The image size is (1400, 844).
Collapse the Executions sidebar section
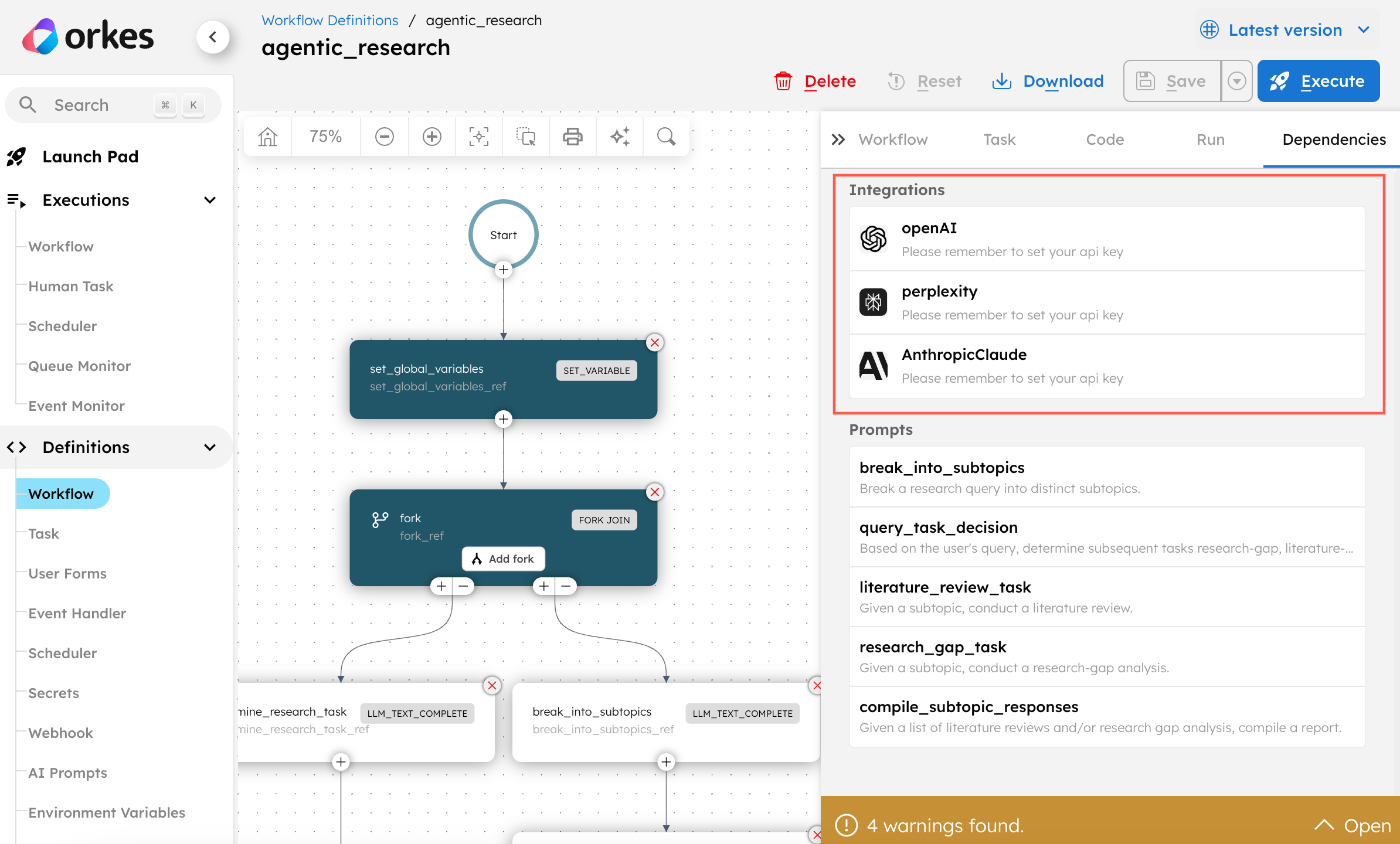coord(210,200)
